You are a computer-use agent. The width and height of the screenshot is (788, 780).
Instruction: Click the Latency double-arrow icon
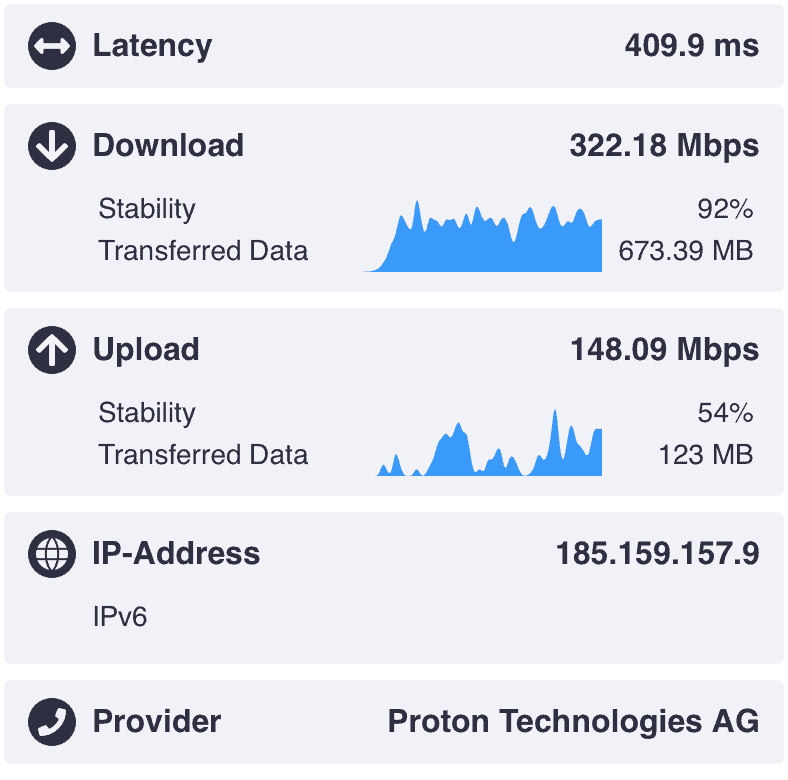pyautogui.click(x=52, y=46)
